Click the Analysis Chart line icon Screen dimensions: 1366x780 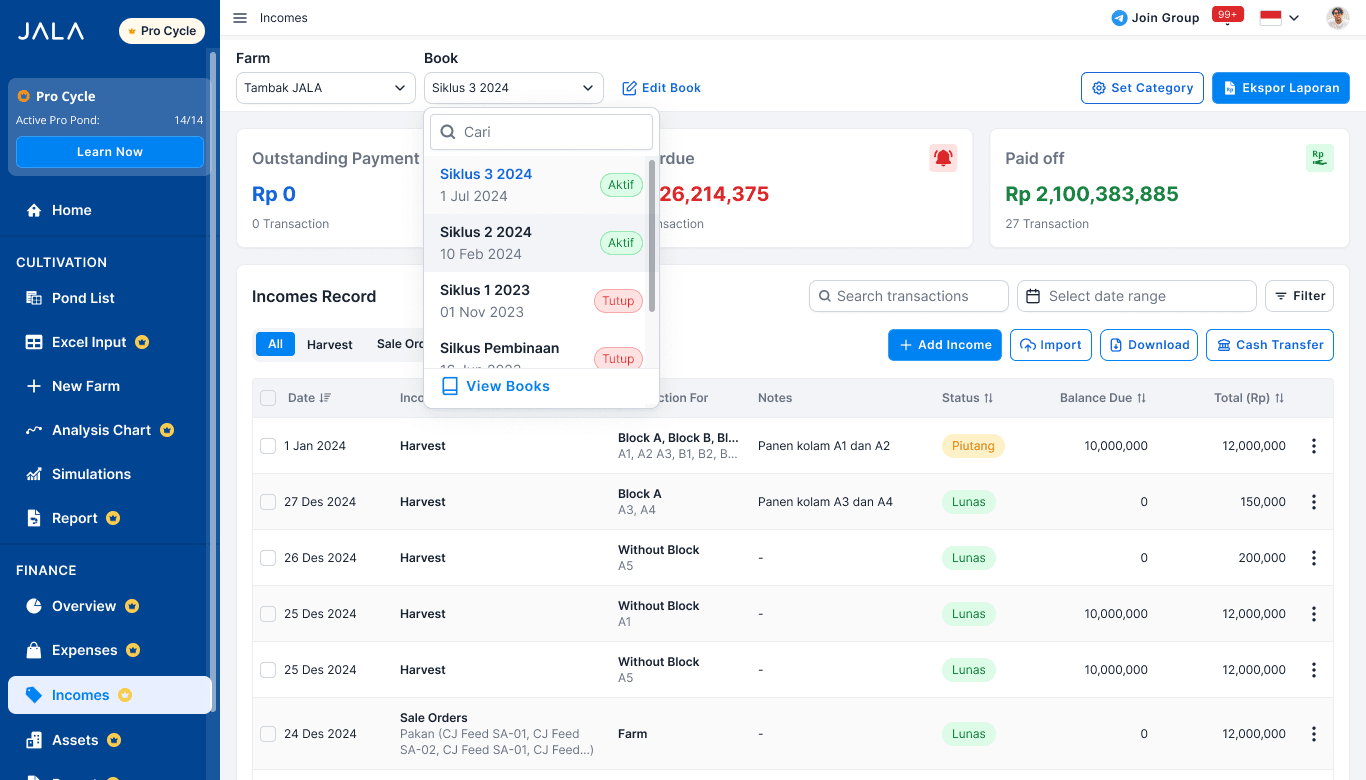(x=34, y=430)
